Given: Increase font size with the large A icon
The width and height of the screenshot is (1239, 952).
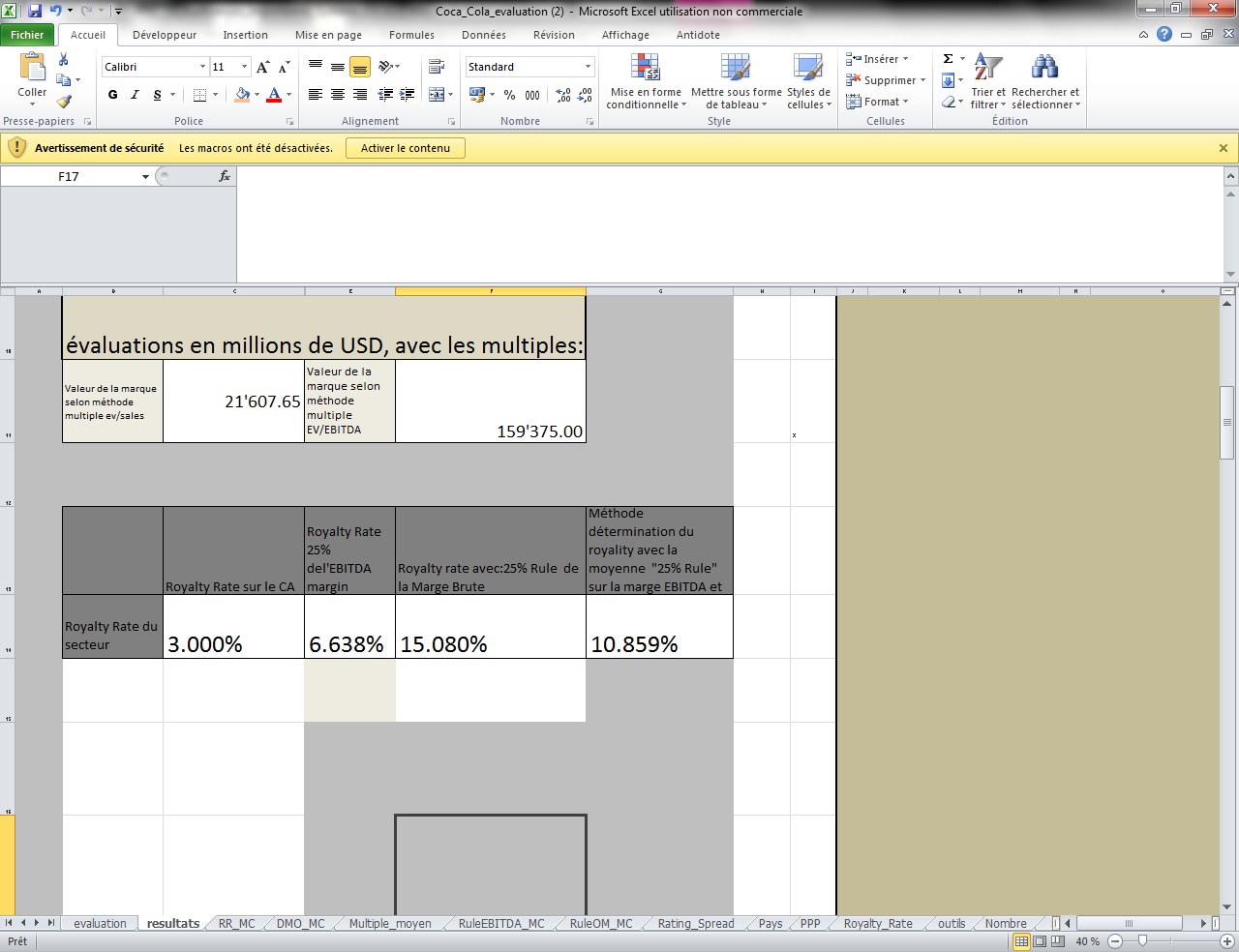Looking at the screenshot, I should pyautogui.click(x=263, y=67).
